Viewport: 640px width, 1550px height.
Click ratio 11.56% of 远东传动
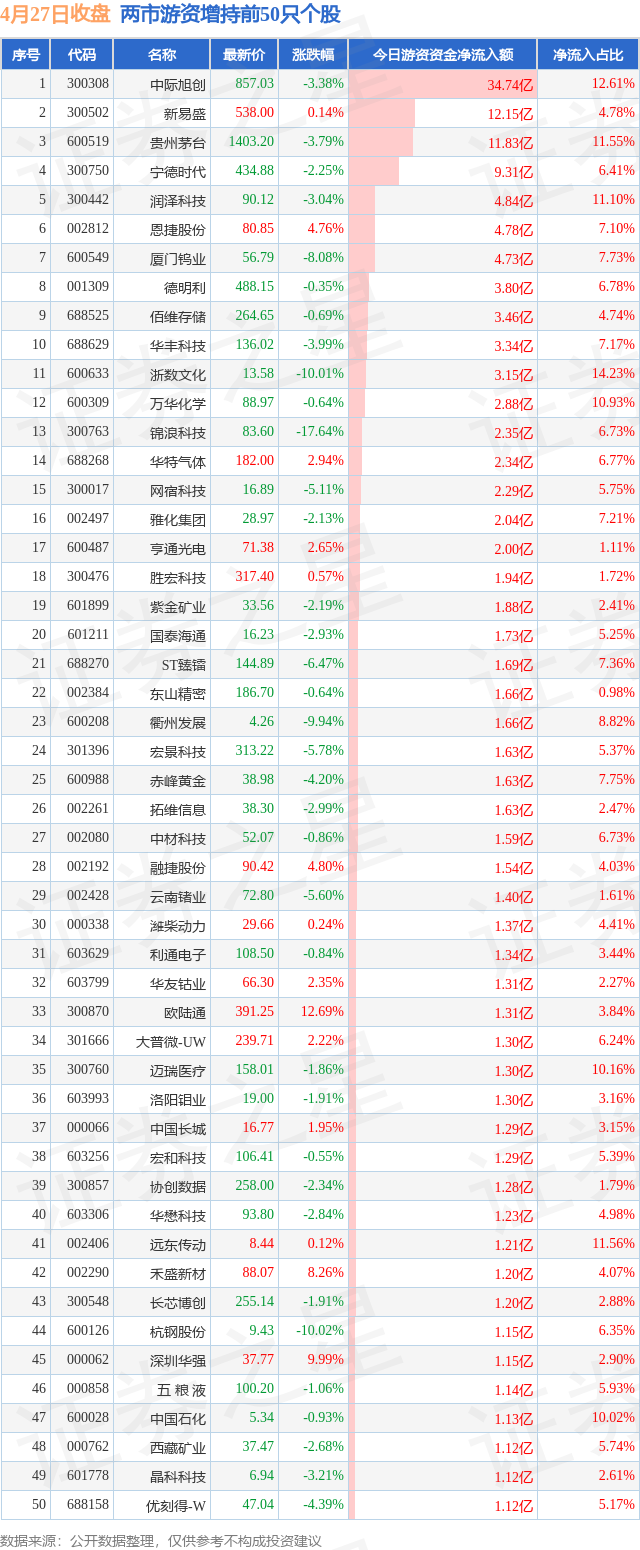pos(613,1243)
